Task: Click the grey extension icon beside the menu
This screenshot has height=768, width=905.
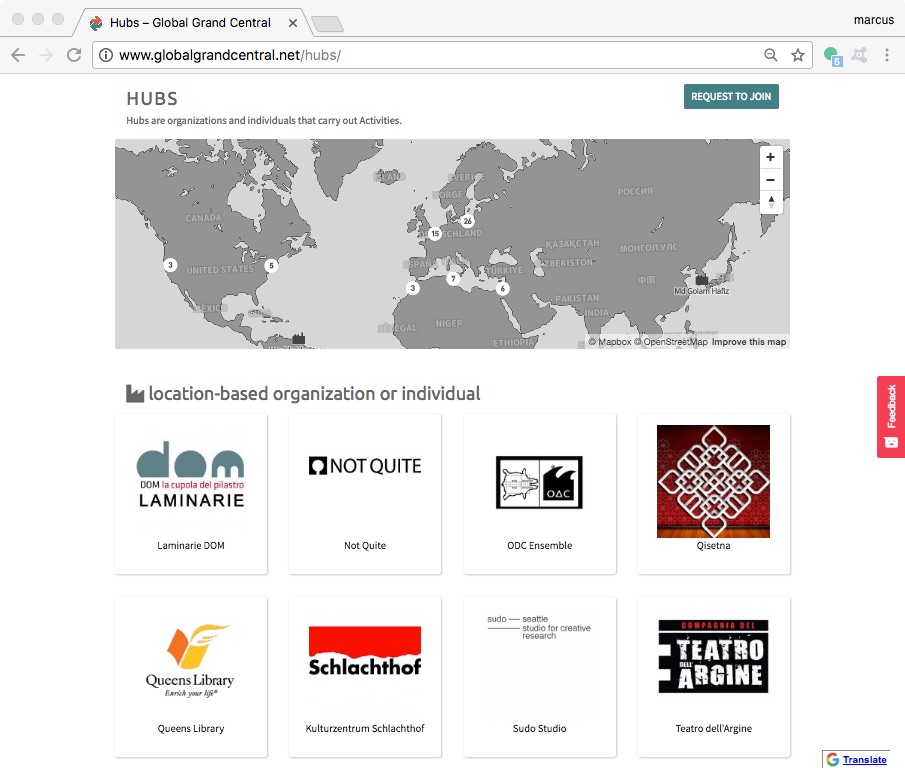Action: [860, 55]
